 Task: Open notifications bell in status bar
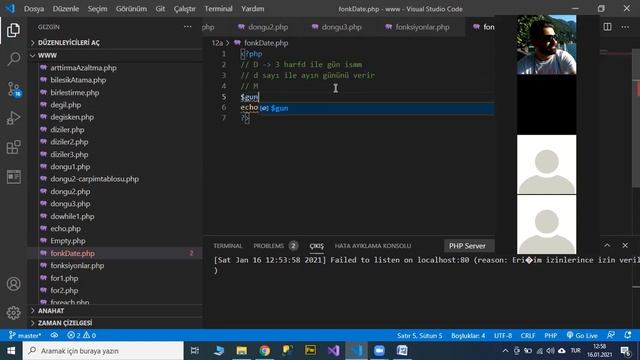628,336
